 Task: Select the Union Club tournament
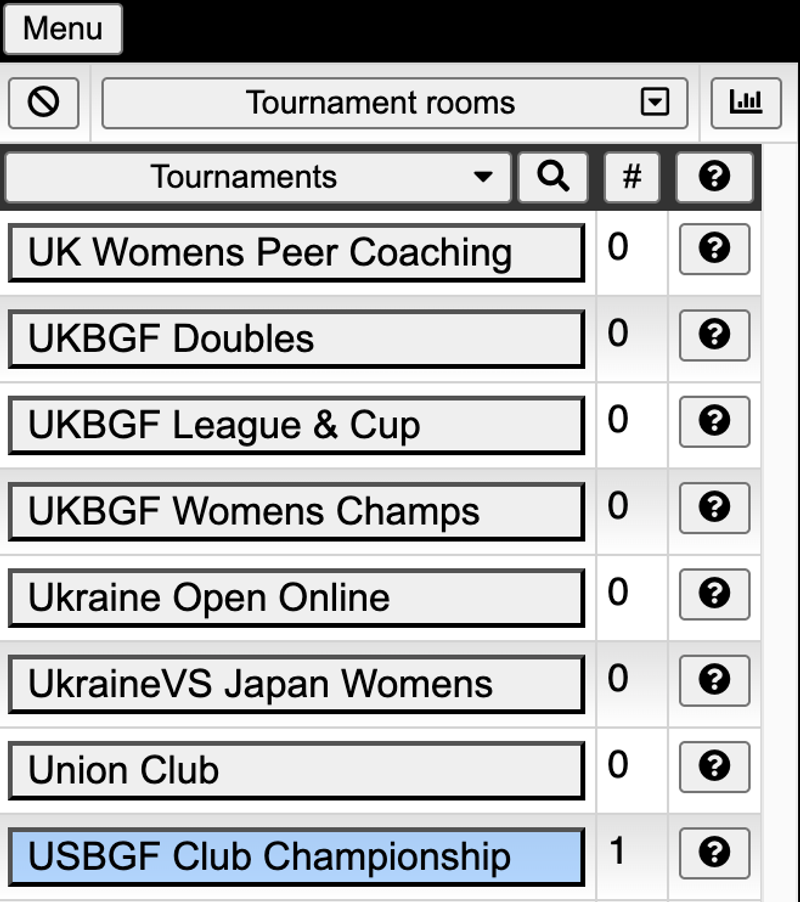click(x=297, y=770)
